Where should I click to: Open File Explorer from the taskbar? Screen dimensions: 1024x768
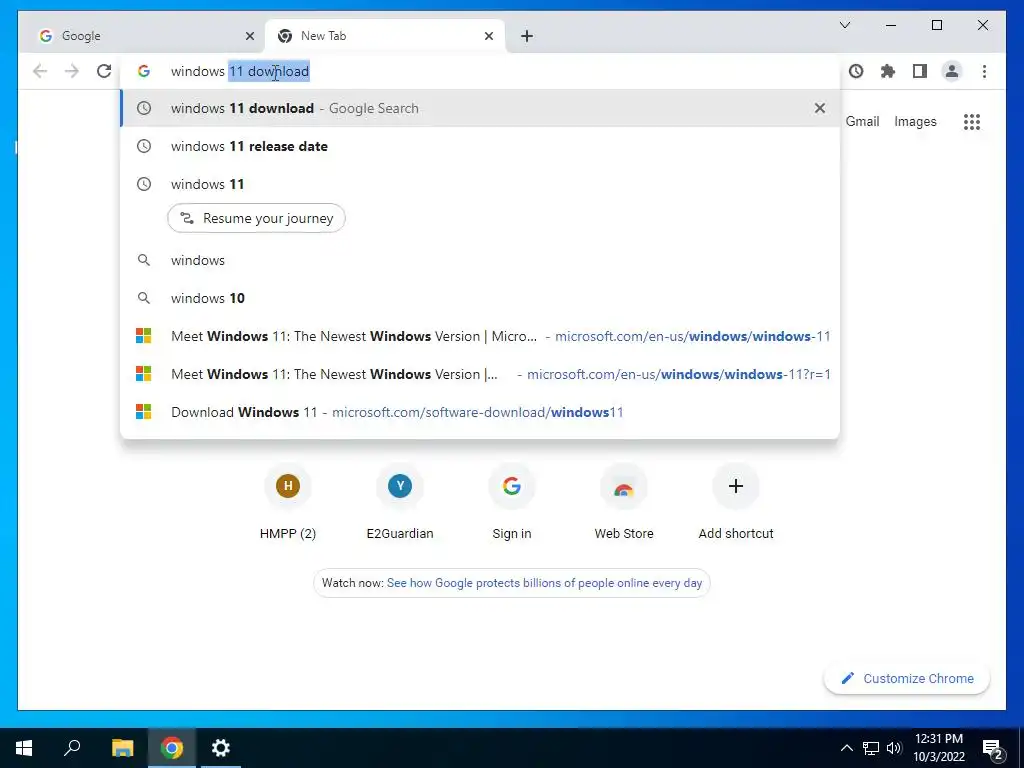122,748
